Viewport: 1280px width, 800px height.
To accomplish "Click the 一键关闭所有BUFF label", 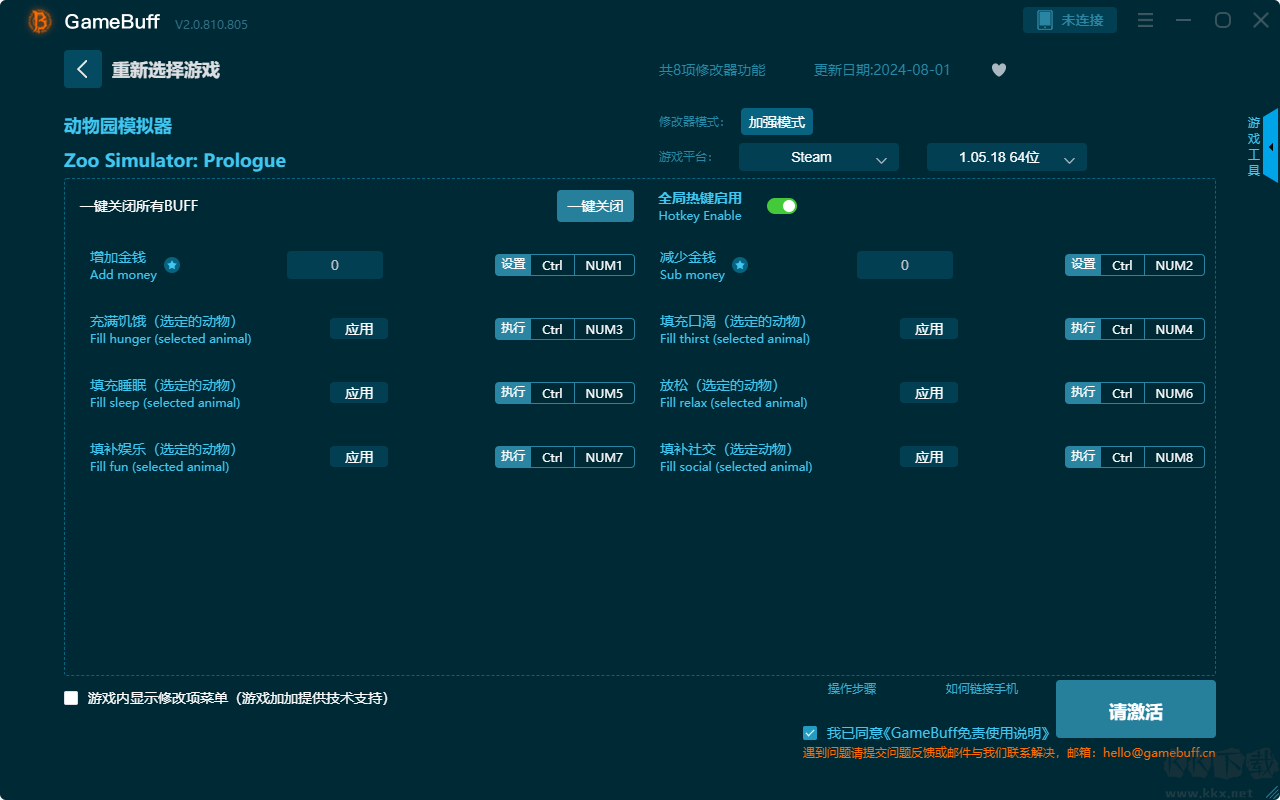I will [139, 206].
